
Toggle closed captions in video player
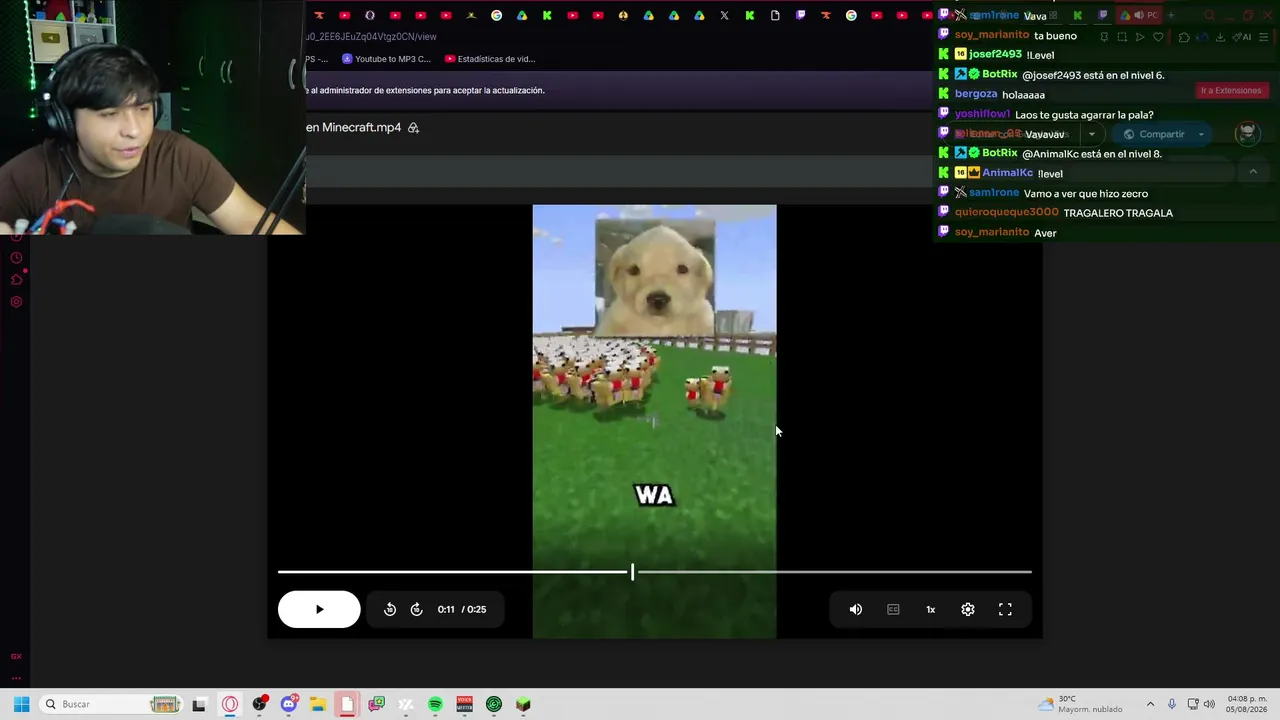(893, 609)
